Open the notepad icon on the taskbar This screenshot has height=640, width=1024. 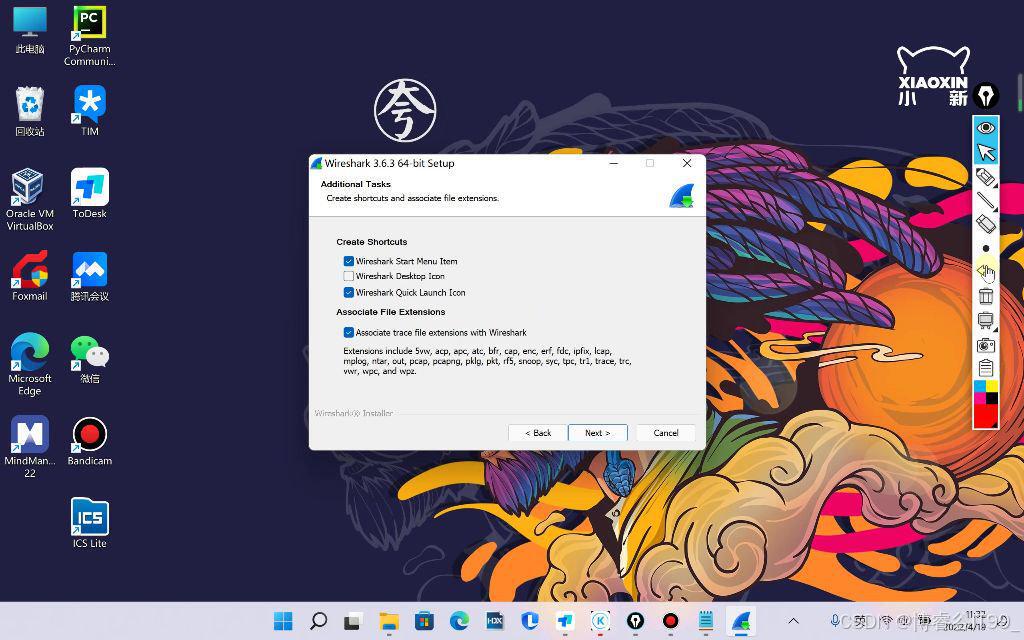[706, 621]
